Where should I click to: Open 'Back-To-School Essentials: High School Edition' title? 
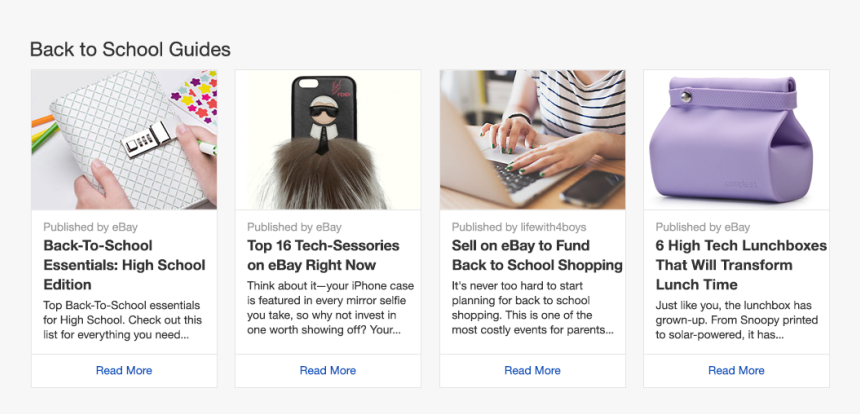point(124,265)
